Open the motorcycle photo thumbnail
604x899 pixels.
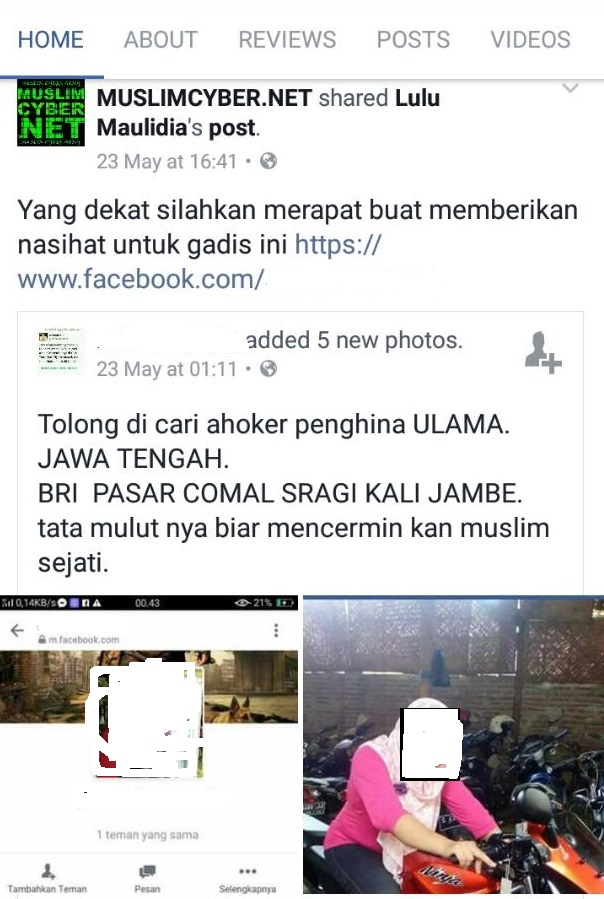[453, 747]
